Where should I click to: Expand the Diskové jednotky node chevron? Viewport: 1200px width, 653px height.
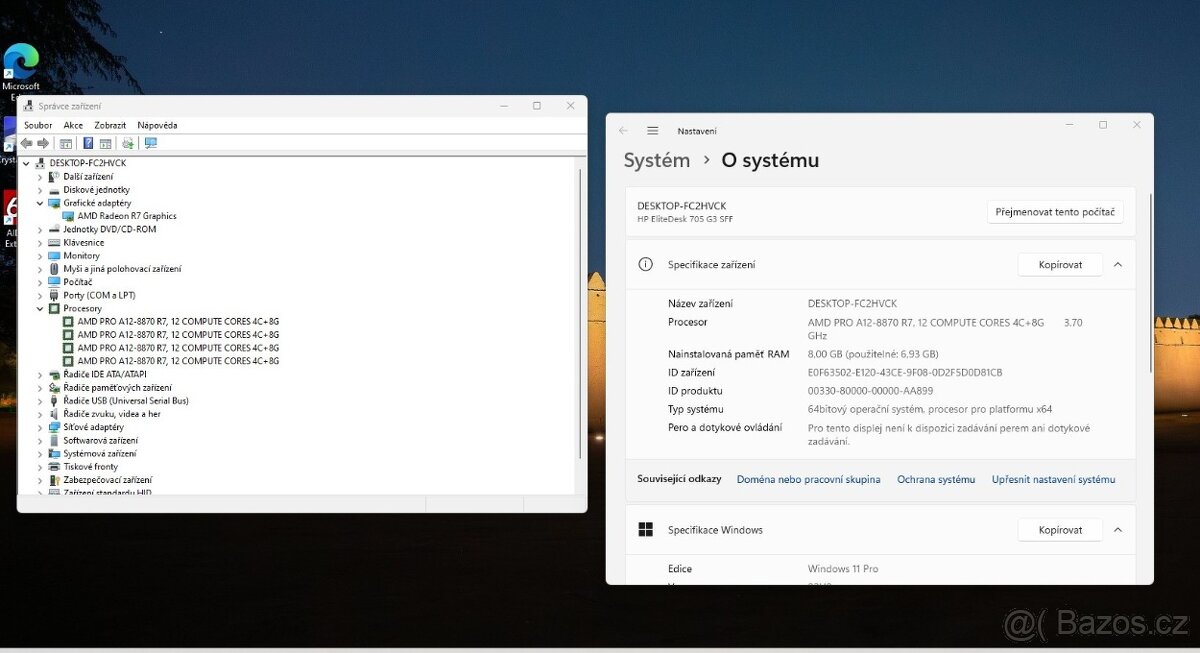click(x=40, y=189)
